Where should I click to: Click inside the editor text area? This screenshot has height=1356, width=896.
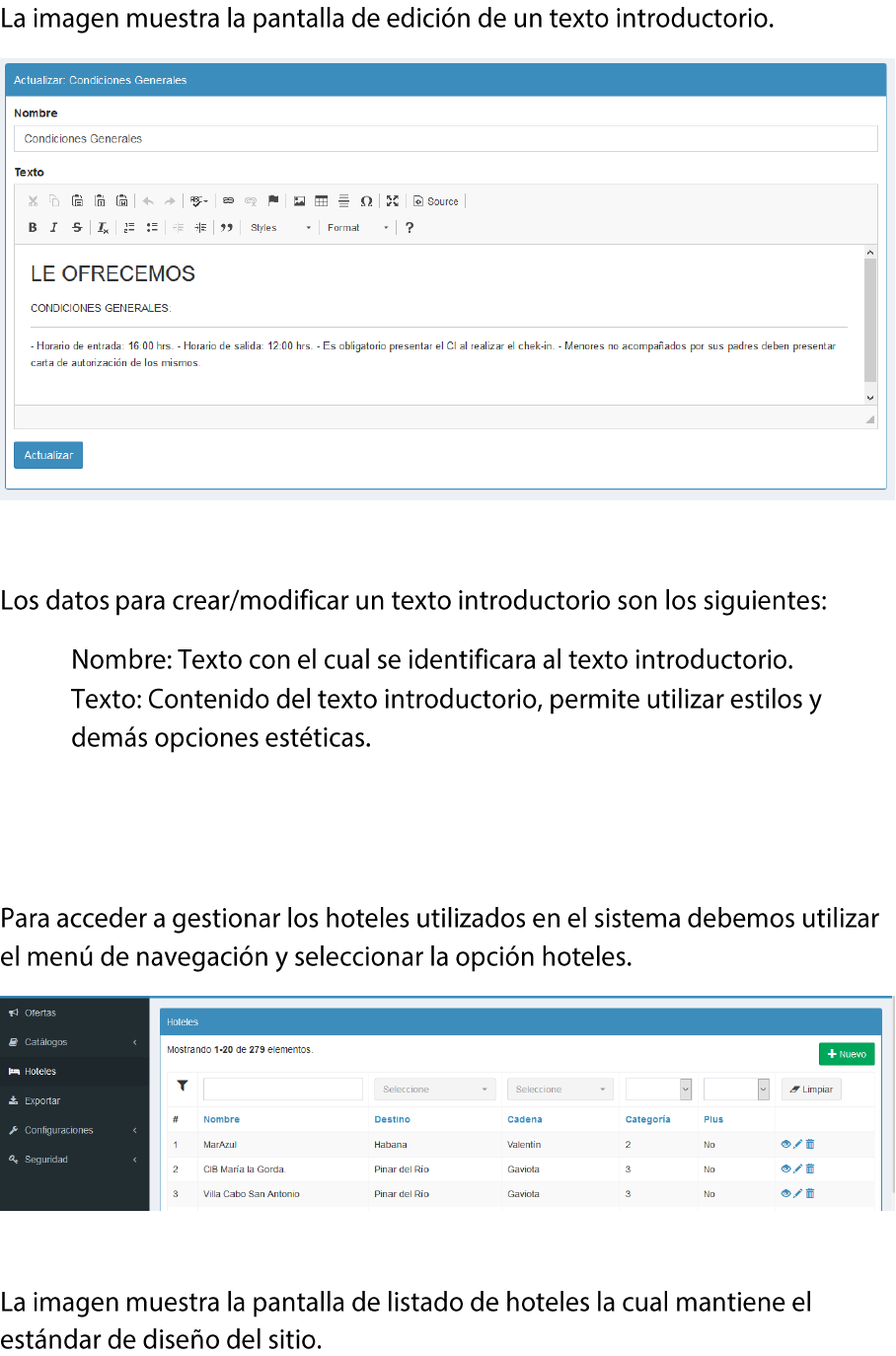point(439,325)
